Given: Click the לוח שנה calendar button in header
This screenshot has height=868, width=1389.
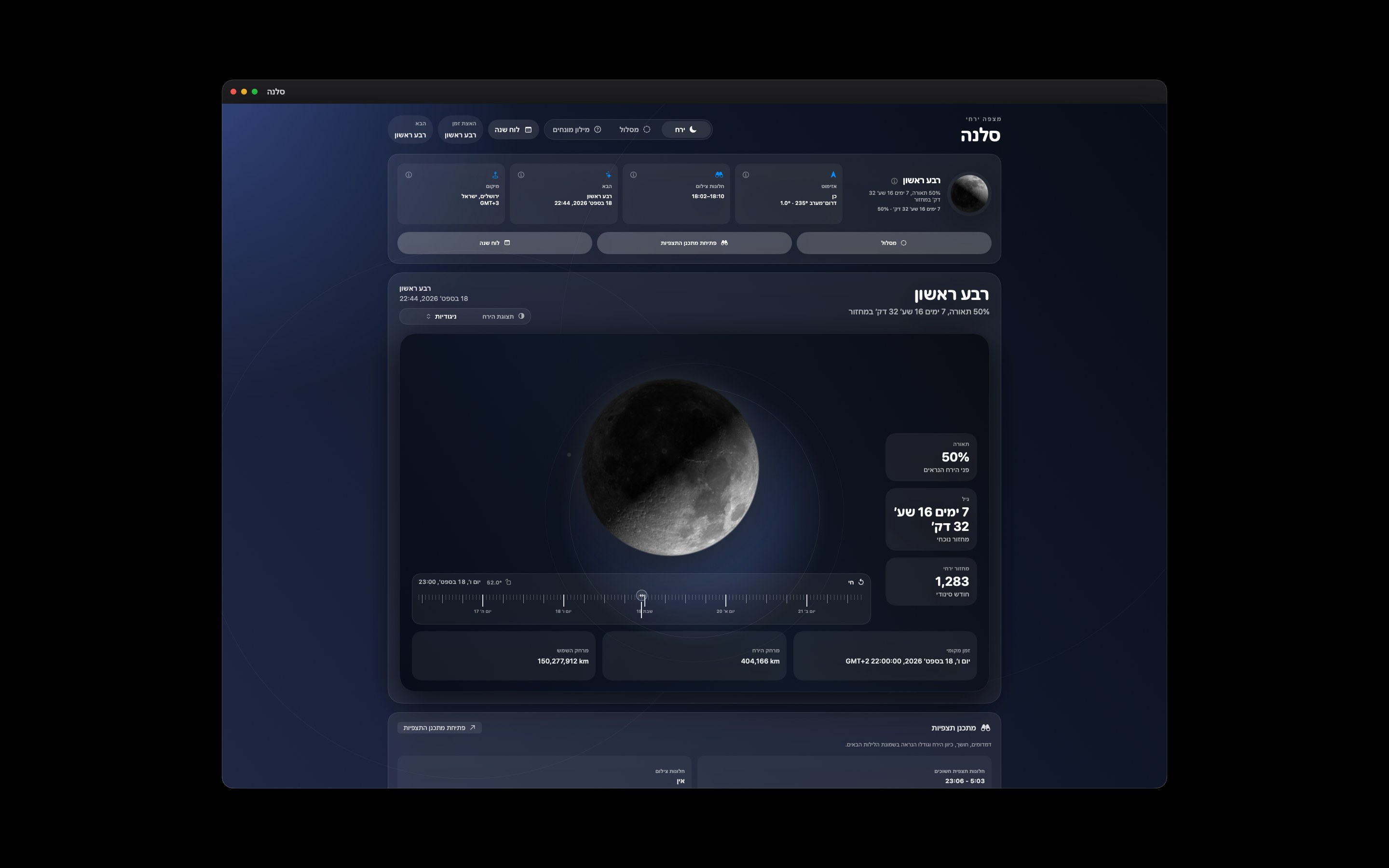Looking at the screenshot, I should coord(513,130).
